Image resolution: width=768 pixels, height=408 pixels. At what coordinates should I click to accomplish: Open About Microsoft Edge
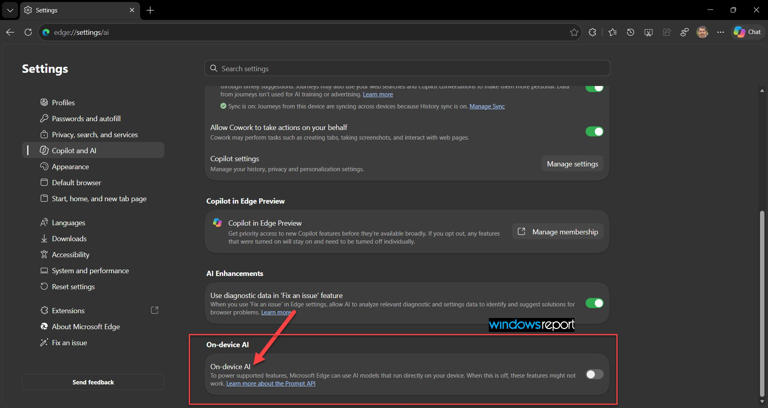(93, 327)
